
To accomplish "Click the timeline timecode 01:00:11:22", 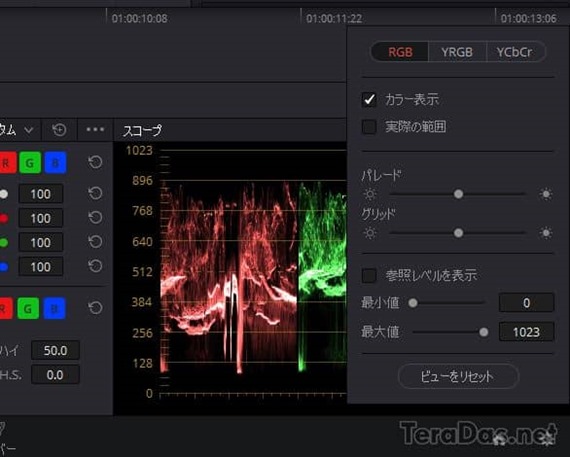I will click(x=334, y=19).
